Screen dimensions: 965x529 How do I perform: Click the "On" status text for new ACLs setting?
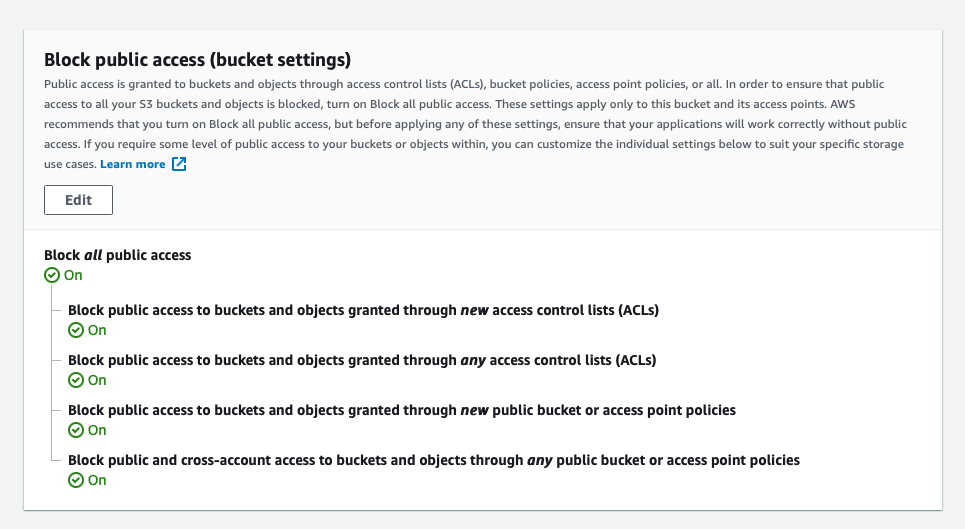coord(97,330)
